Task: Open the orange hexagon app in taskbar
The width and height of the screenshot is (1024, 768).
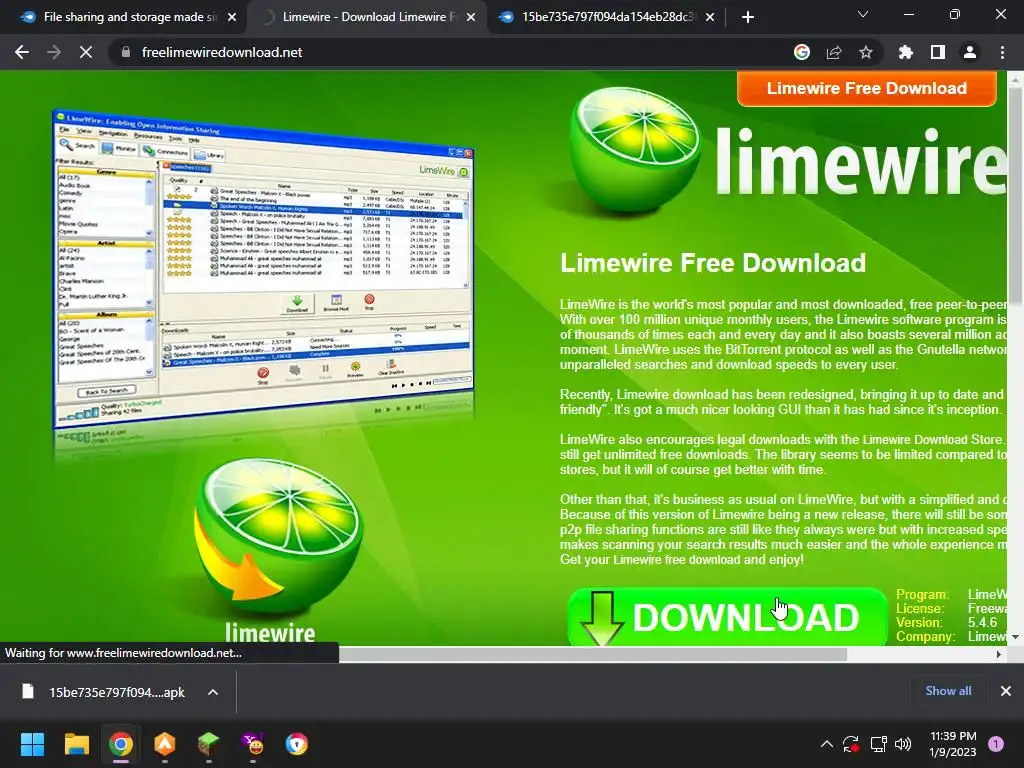Action: [165, 744]
